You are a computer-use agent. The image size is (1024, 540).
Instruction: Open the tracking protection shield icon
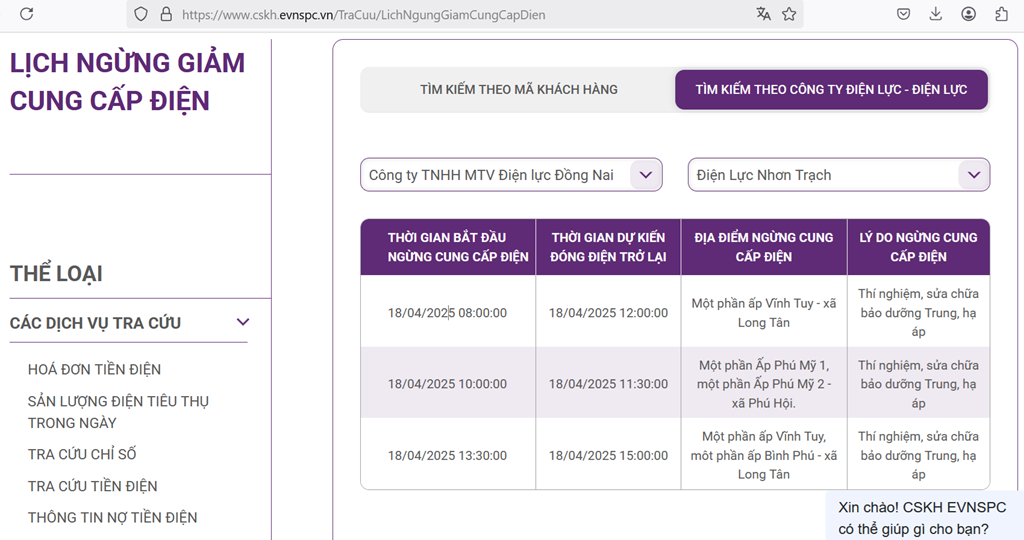tap(141, 14)
